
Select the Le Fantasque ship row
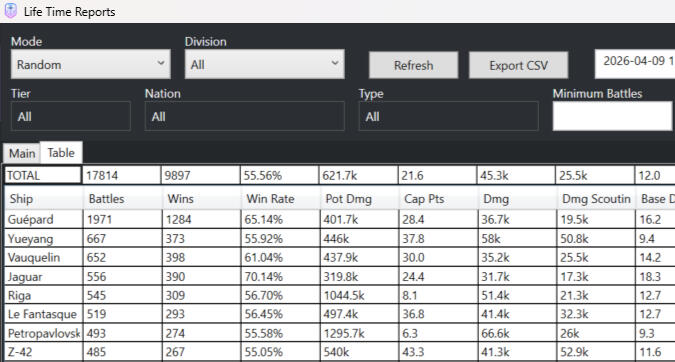point(340,314)
